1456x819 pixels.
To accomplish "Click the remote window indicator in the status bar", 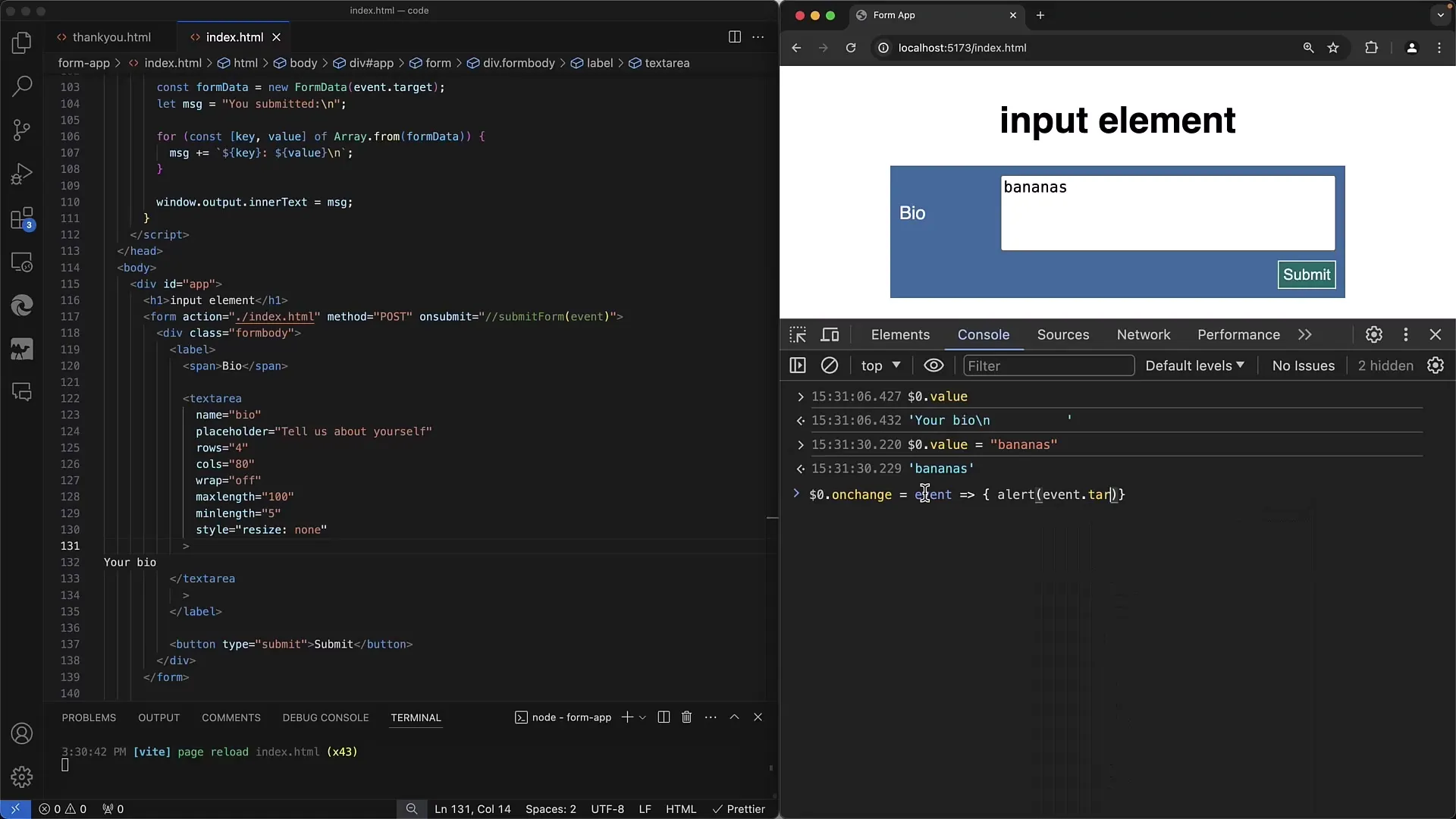I will pyautogui.click(x=15, y=809).
